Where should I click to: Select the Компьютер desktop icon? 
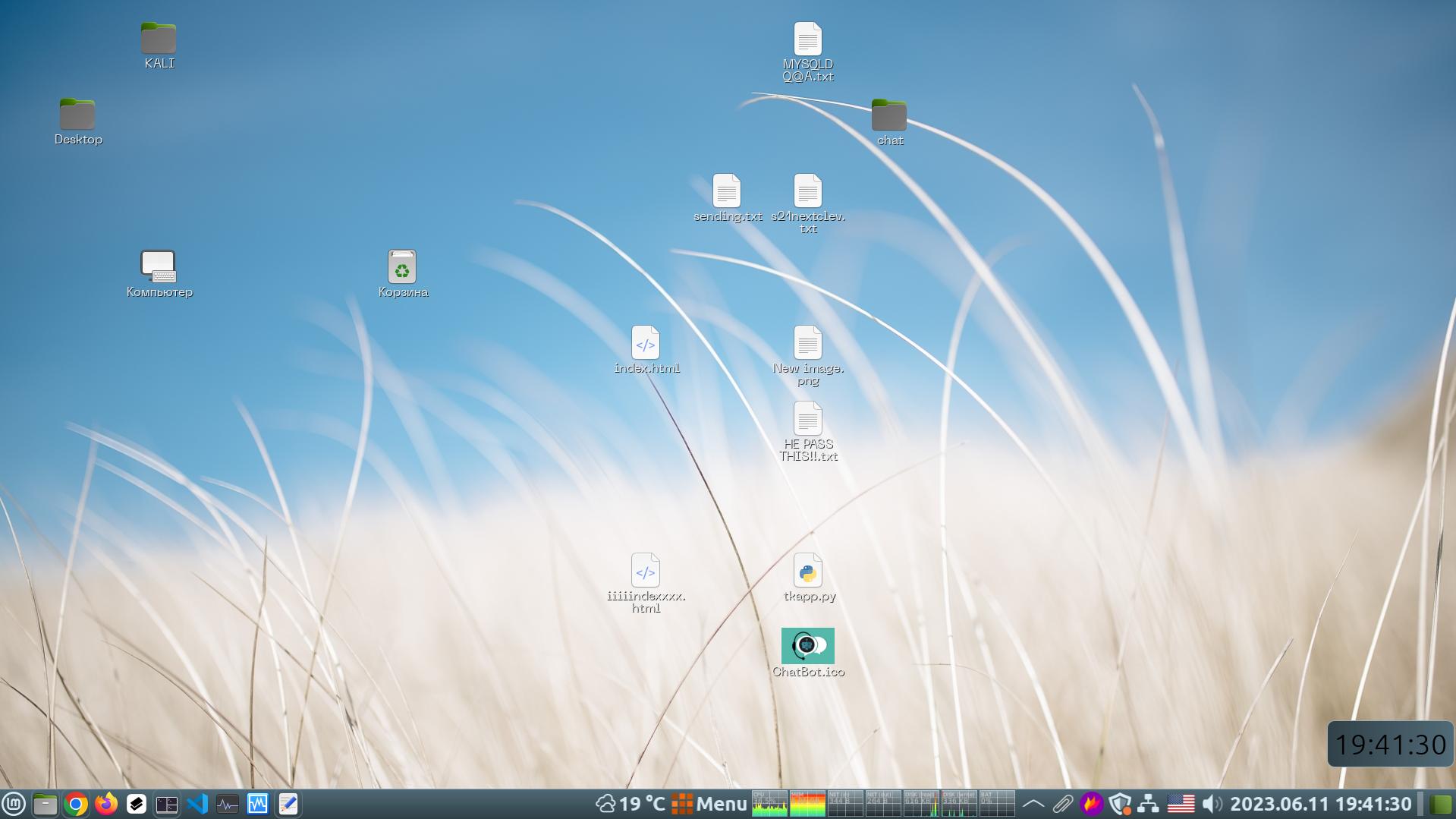click(x=159, y=274)
